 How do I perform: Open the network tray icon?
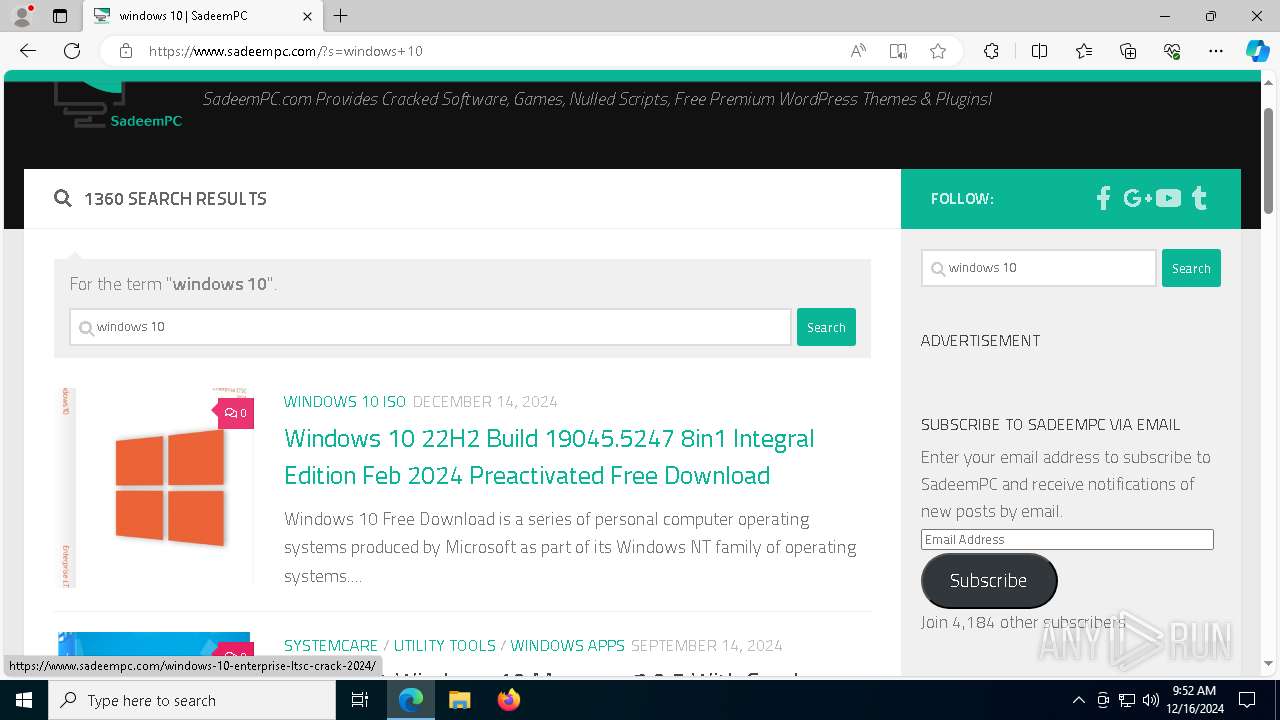click(1127, 700)
